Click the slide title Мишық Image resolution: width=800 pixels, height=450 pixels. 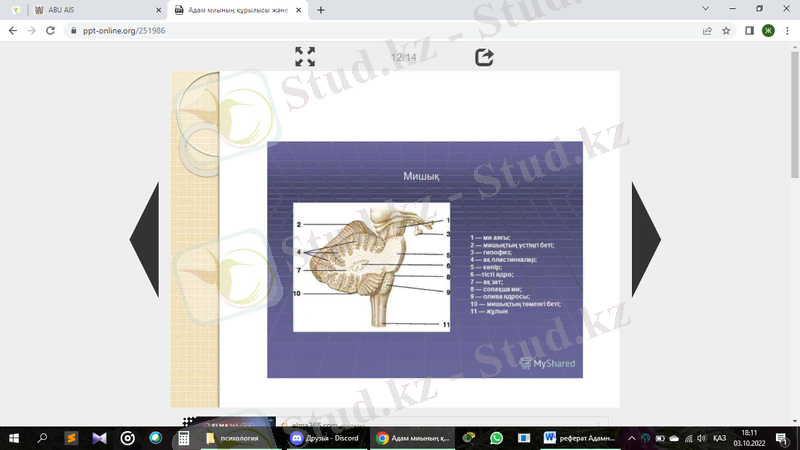(x=421, y=176)
